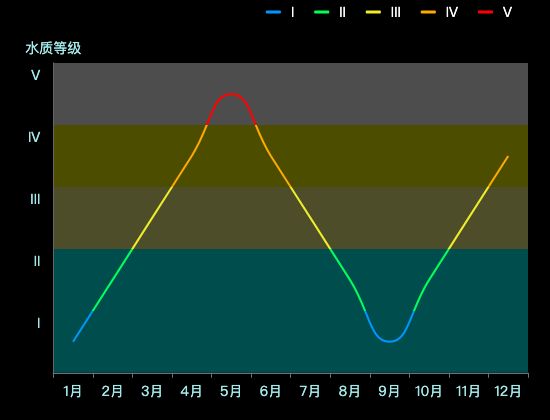Toggle the red V series legend marker

click(485, 12)
